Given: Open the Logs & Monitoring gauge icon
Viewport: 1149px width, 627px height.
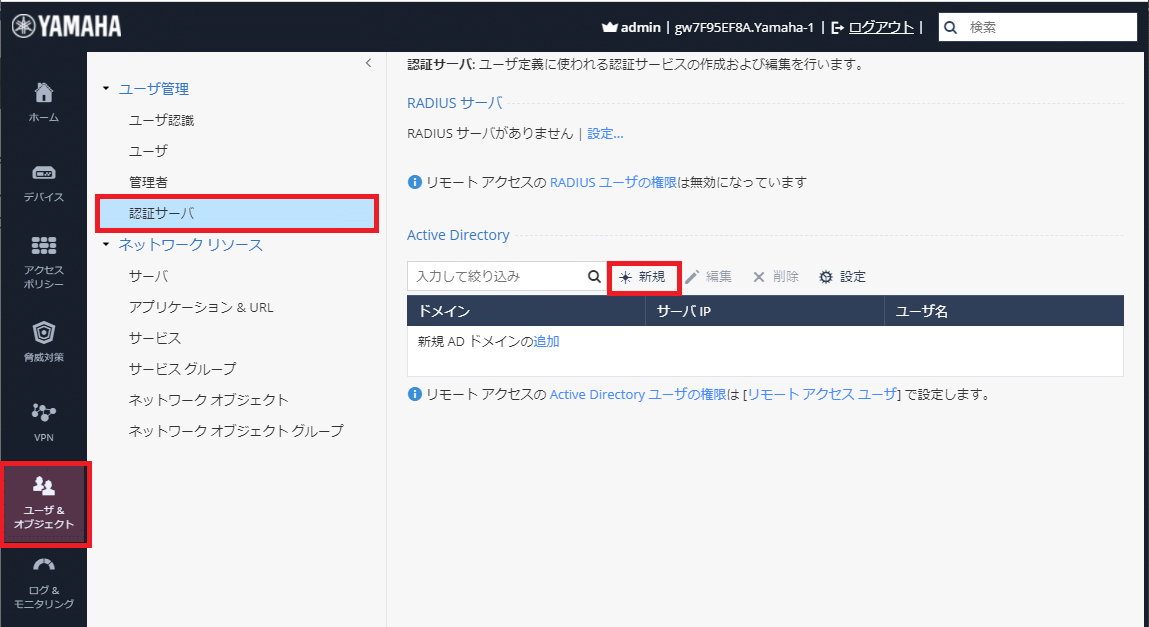Looking at the screenshot, I should (43, 567).
